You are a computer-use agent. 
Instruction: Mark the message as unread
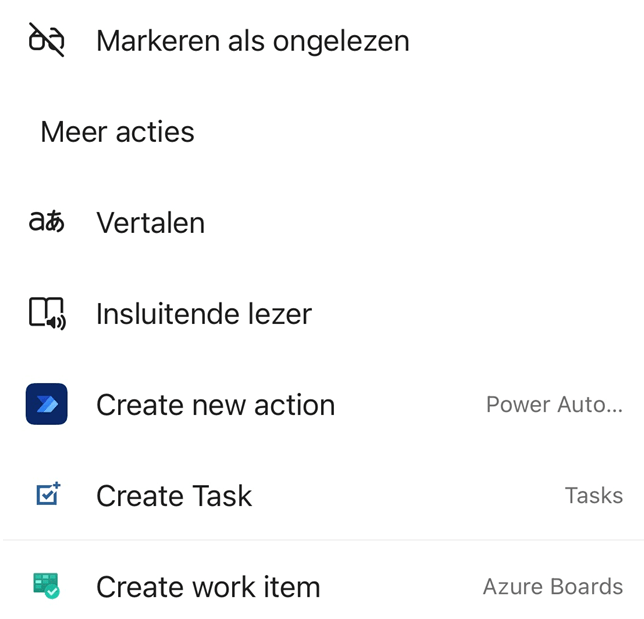pyautogui.click(x=252, y=41)
